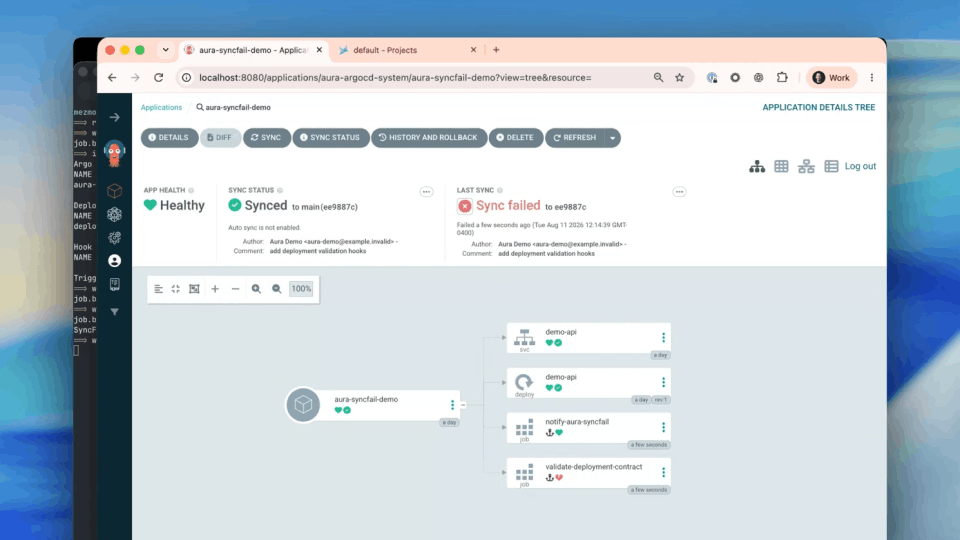This screenshot has width=960, height=540.
Task: Toggle the group nodes frame icon
Action: (x=194, y=289)
